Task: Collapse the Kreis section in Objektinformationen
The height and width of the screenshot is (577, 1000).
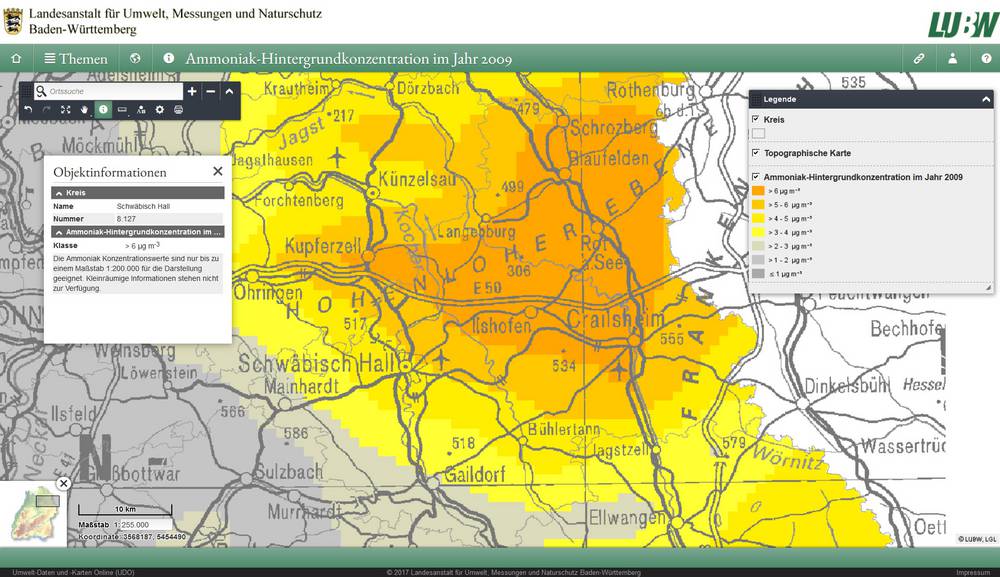Action: click(58, 192)
